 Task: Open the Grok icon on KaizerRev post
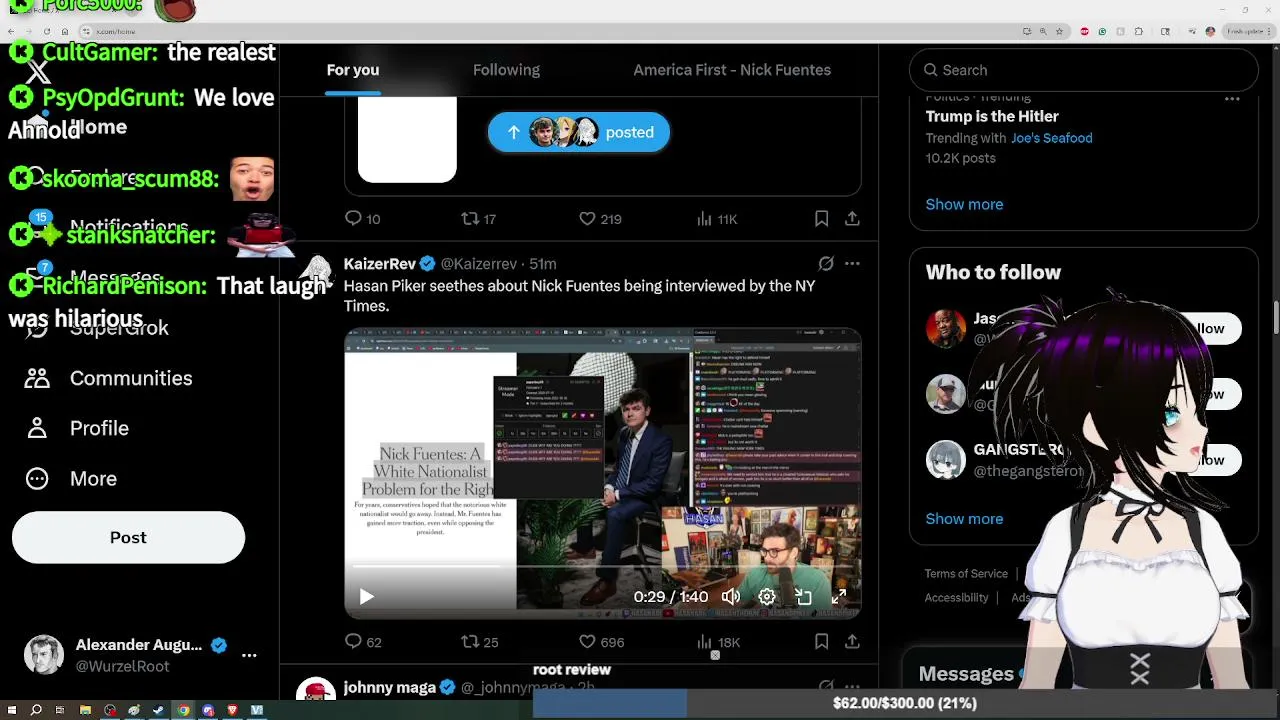point(826,264)
